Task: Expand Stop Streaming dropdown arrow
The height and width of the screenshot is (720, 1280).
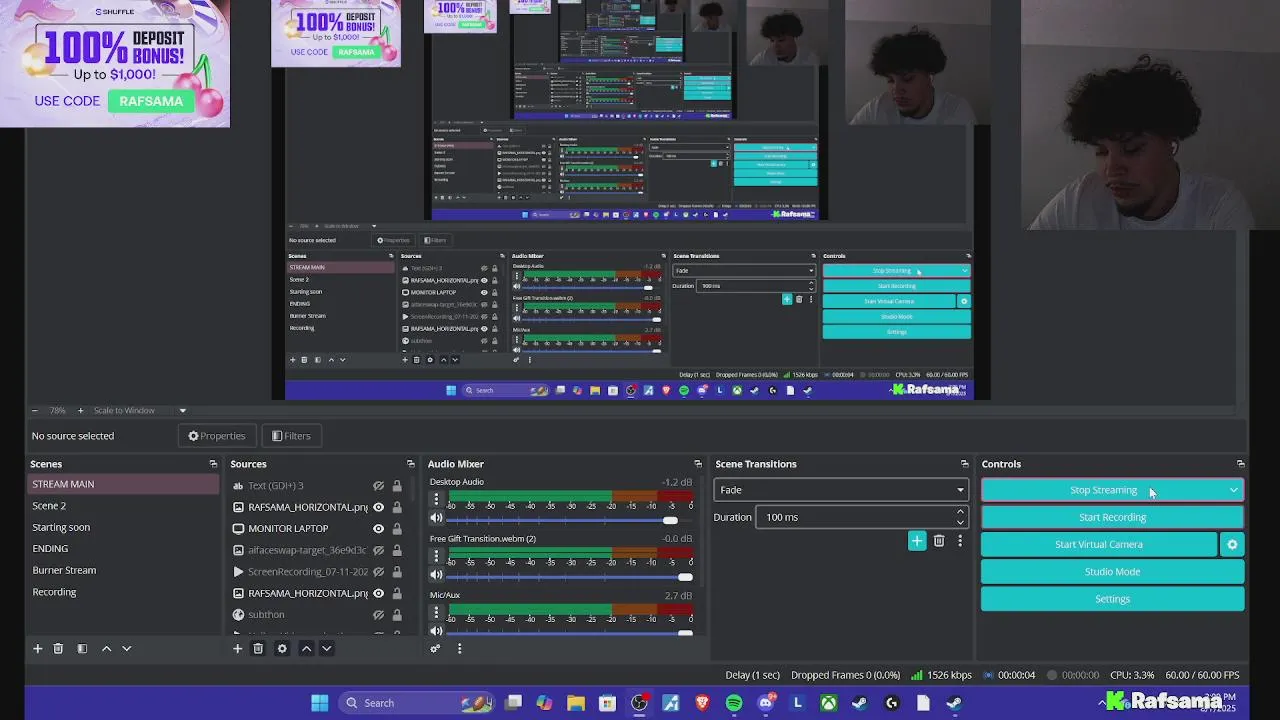Action: point(1233,490)
